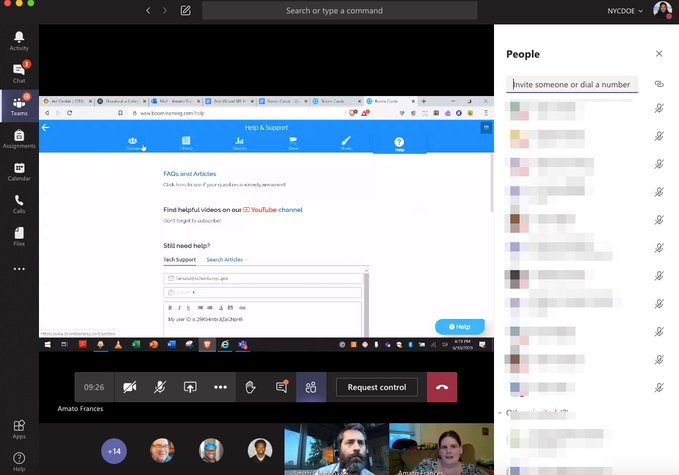Copy the meeting join link icon
The image size is (679, 475).
tap(659, 84)
